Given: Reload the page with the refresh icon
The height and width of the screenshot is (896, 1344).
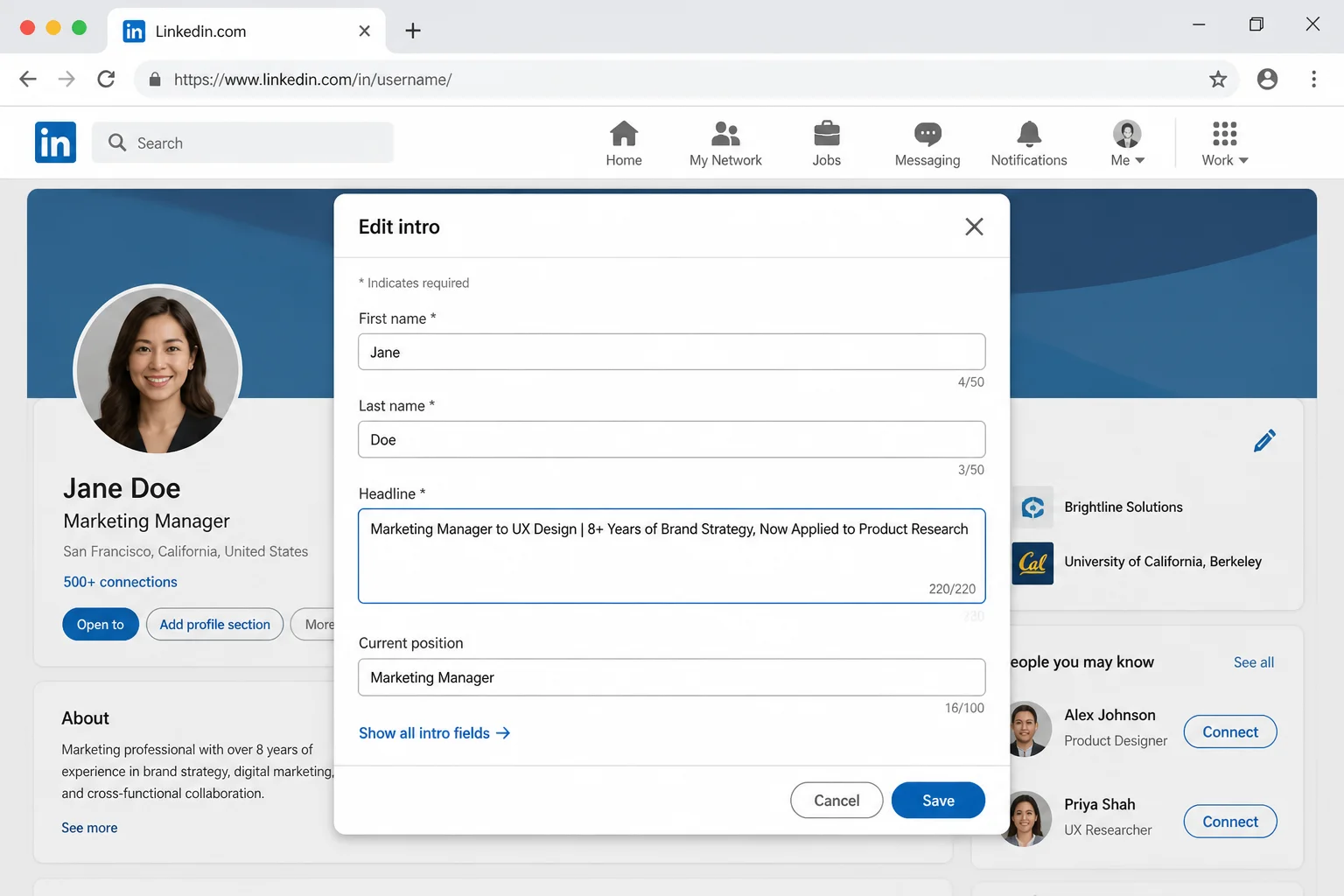Looking at the screenshot, I should (x=106, y=79).
